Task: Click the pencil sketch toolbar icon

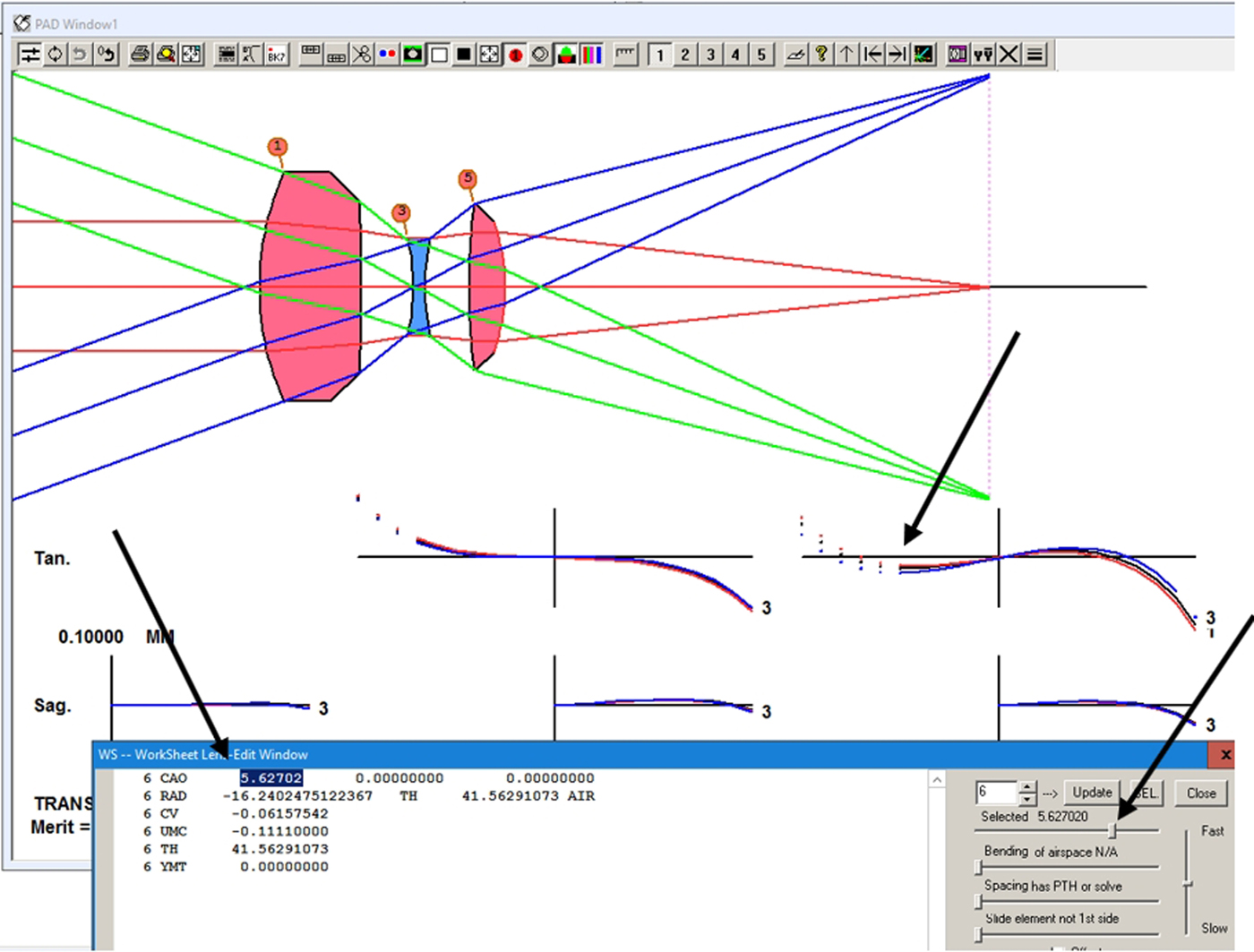Action: [x=795, y=55]
